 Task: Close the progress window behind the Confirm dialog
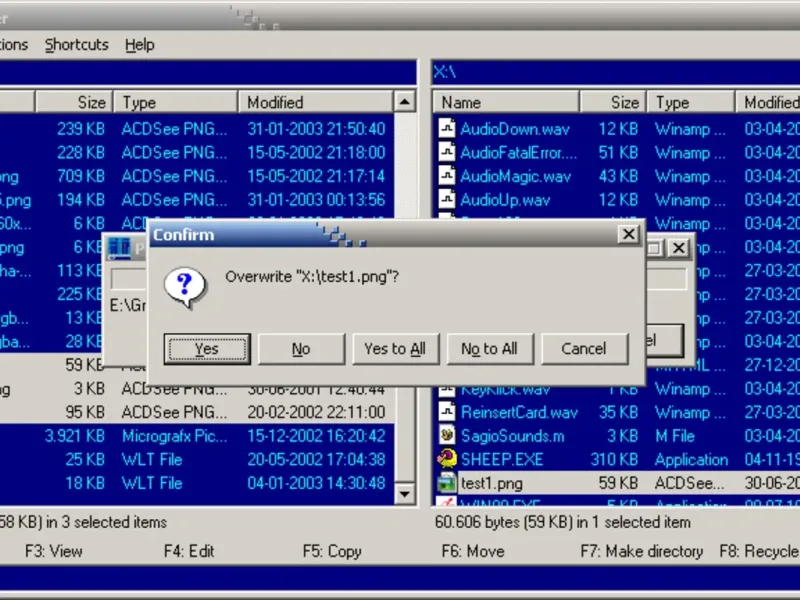(x=679, y=248)
